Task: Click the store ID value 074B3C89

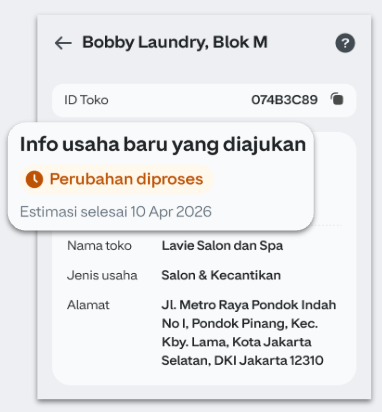Action: 284,100
